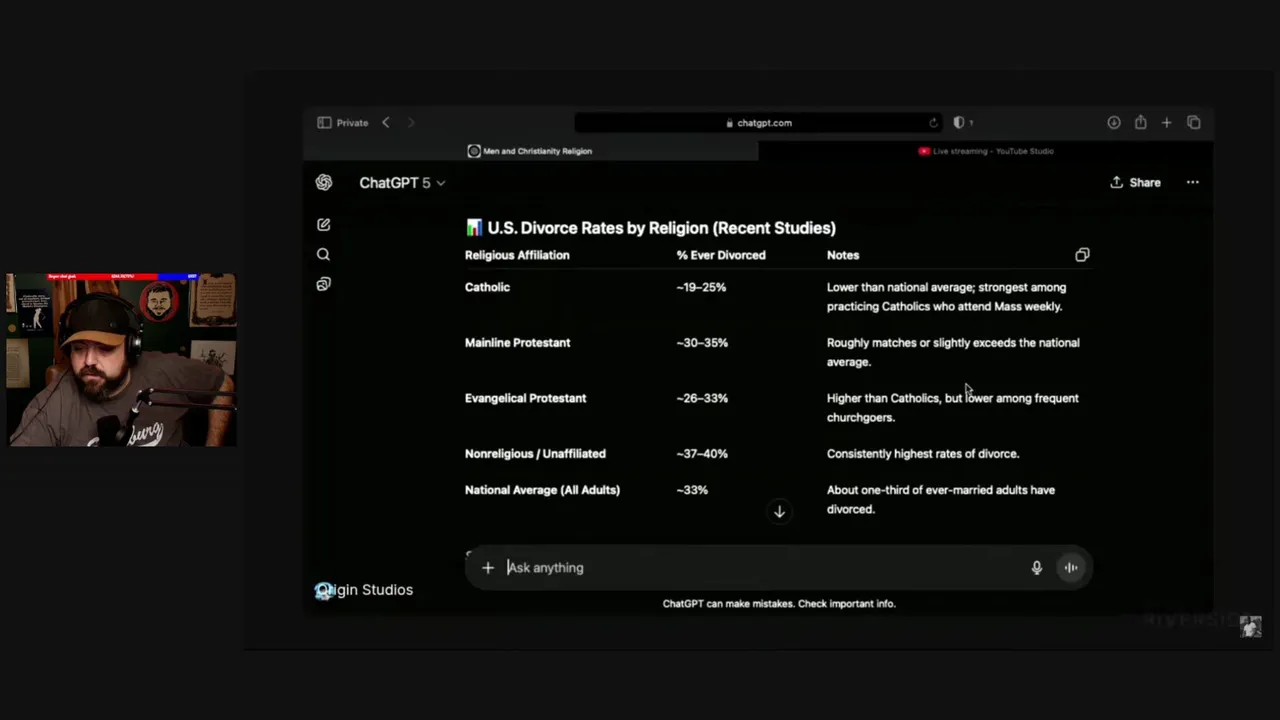The width and height of the screenshot is (1280, 720).
Task: Click the ~33% national average cell
Action: [692, 490]
